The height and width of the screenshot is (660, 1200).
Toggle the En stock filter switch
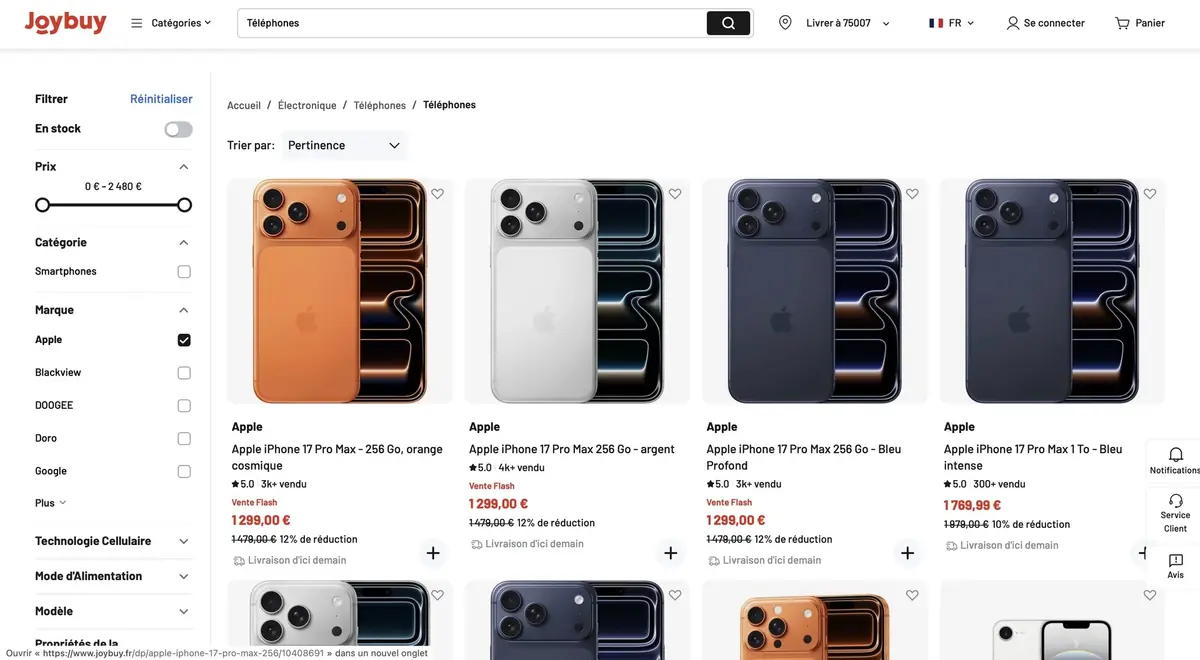tap(177, 129)
